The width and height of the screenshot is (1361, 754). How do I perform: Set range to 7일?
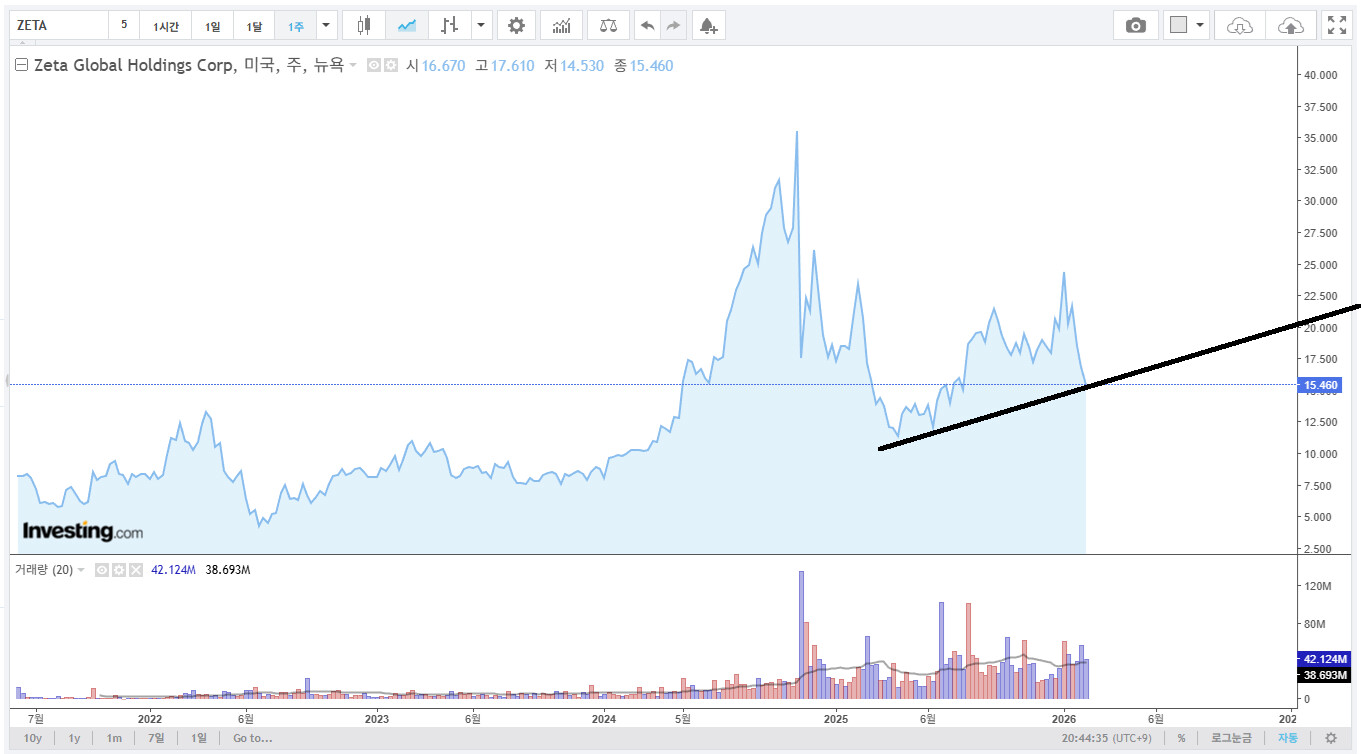[x=156, y=738]
